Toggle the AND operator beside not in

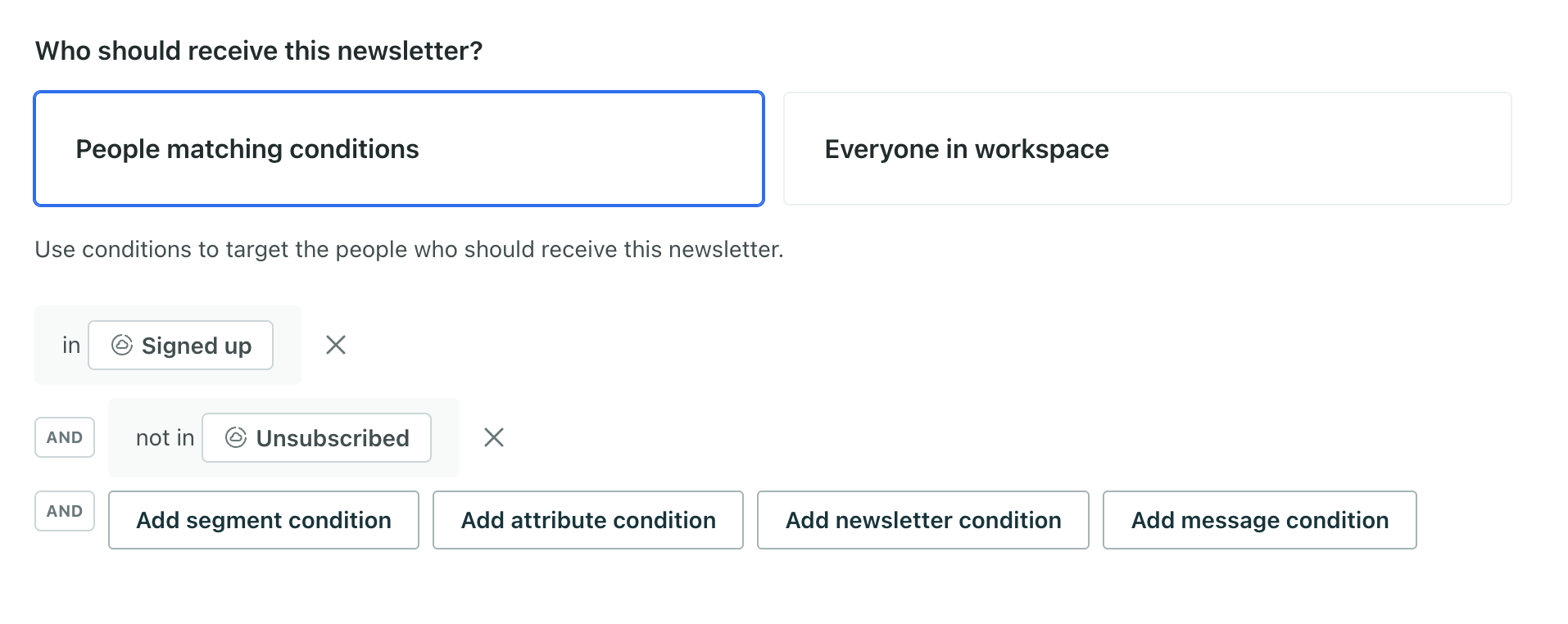point(65,437)
